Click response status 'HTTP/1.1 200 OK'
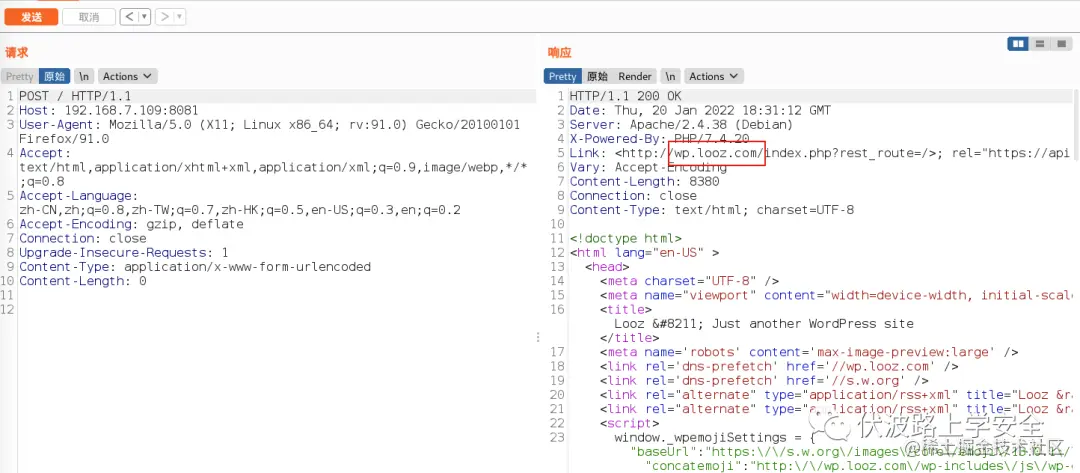Screen dimensions: 1080x473 pos(625,96)
